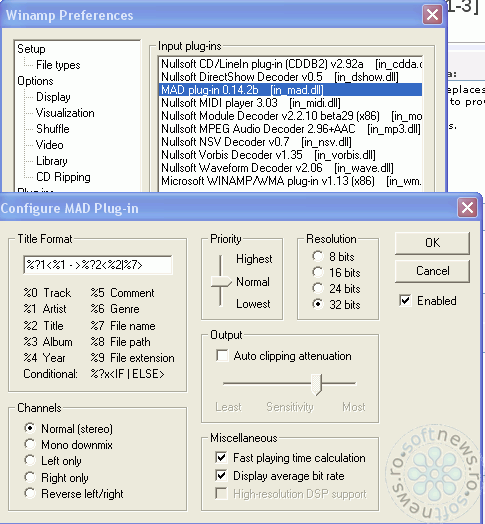Click the Title Format text field

98,265
